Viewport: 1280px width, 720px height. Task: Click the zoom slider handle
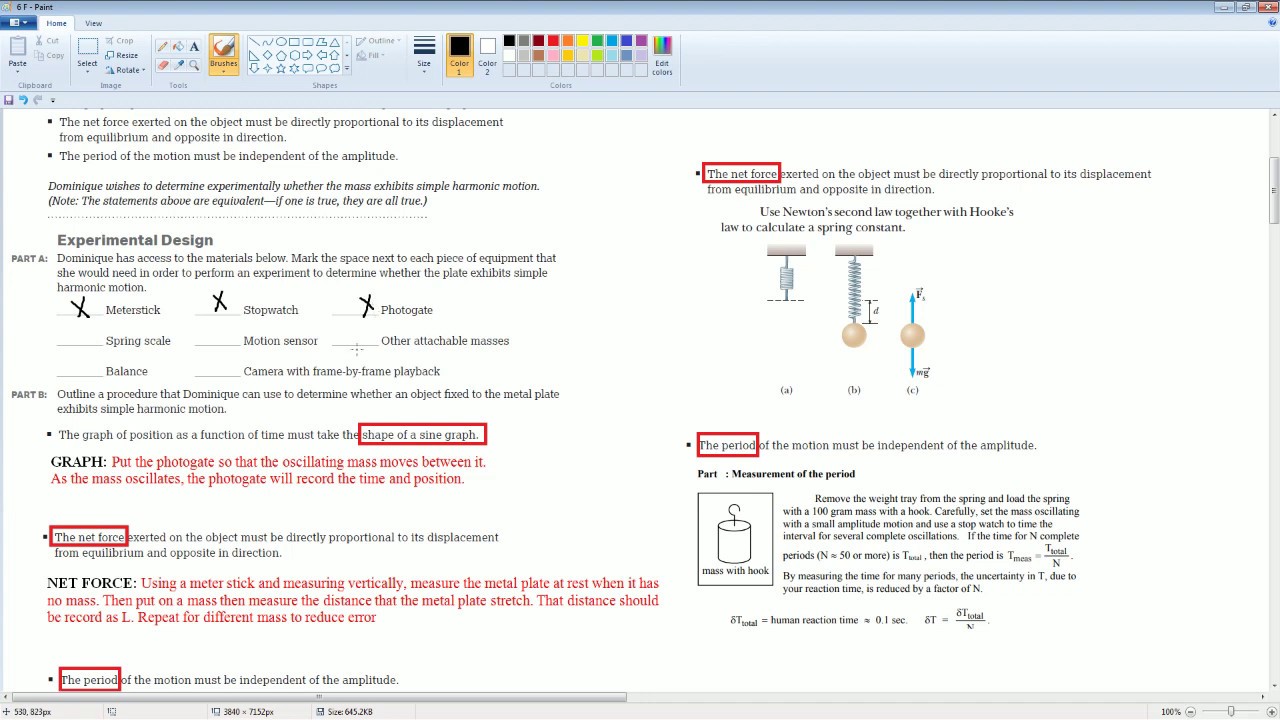(x=1231, y=711)
